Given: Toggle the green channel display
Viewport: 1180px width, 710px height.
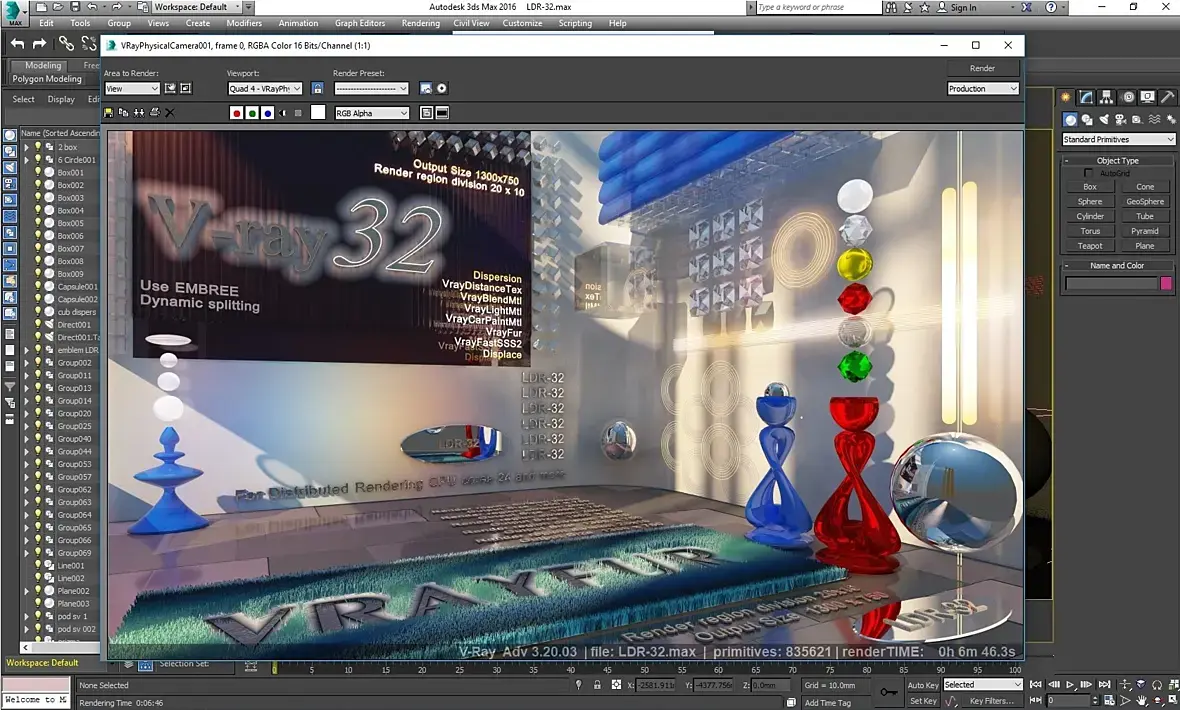Looking at the screenshot, I should 252,113.
